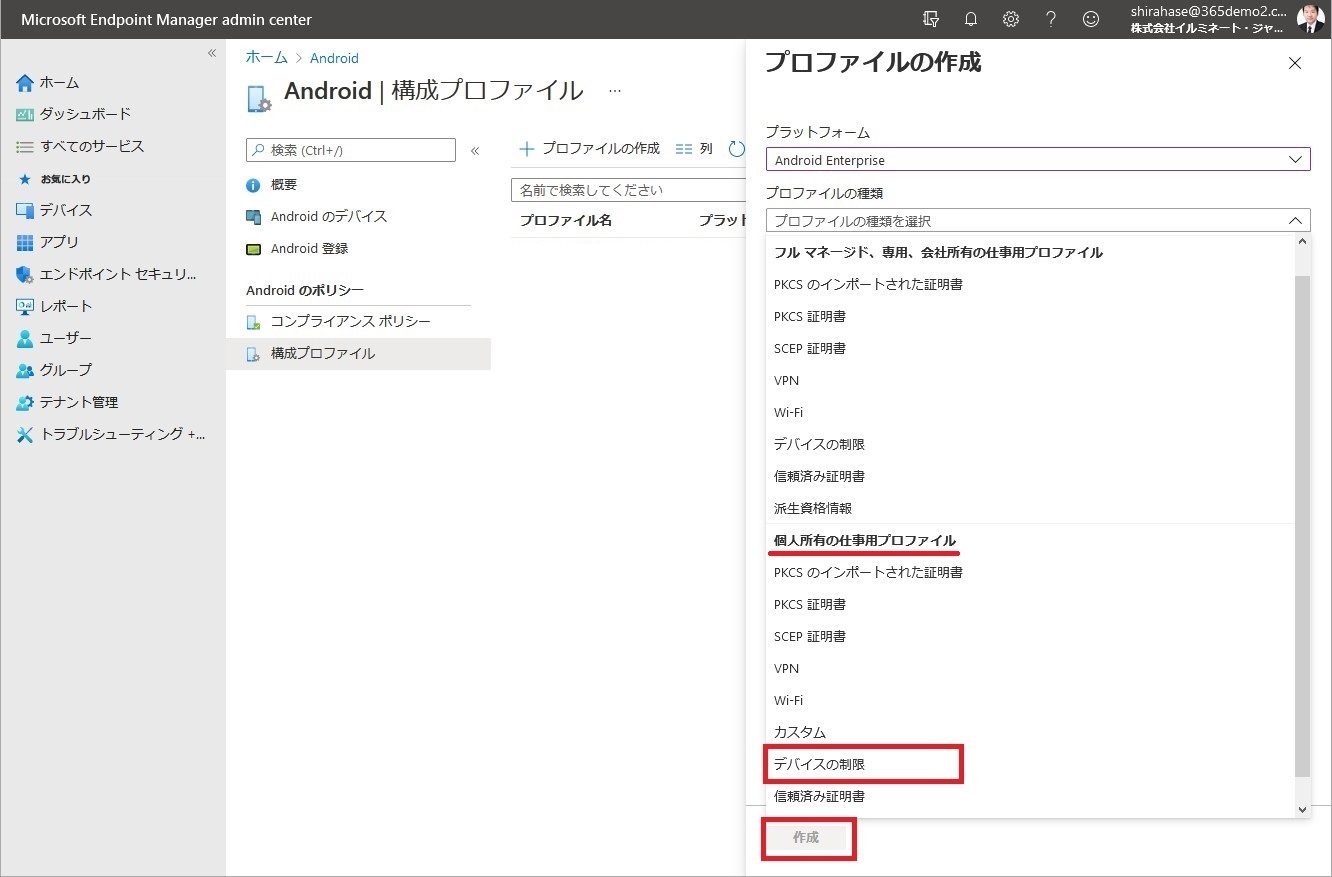Select Wi-Fi under 個人所有の仕事用プロファイル
This screenshot has width=1332, height=877.
pyautogui.click(x=1030, y=700)
